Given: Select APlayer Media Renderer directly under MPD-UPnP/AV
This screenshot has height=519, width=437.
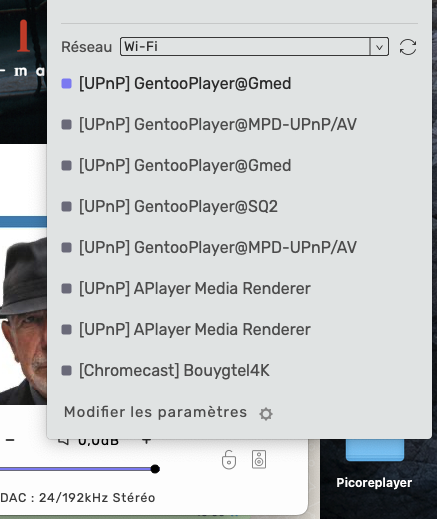Looking at the screenshot, I should click(186, 288).
